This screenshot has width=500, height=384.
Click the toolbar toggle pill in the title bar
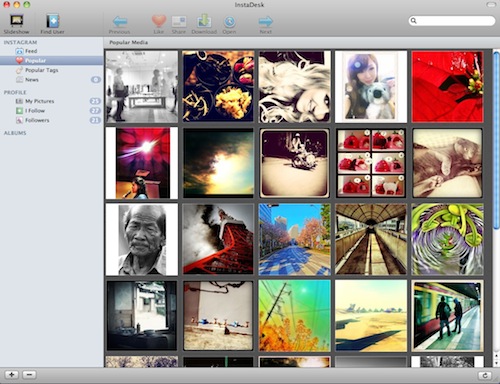coord(491,5)
